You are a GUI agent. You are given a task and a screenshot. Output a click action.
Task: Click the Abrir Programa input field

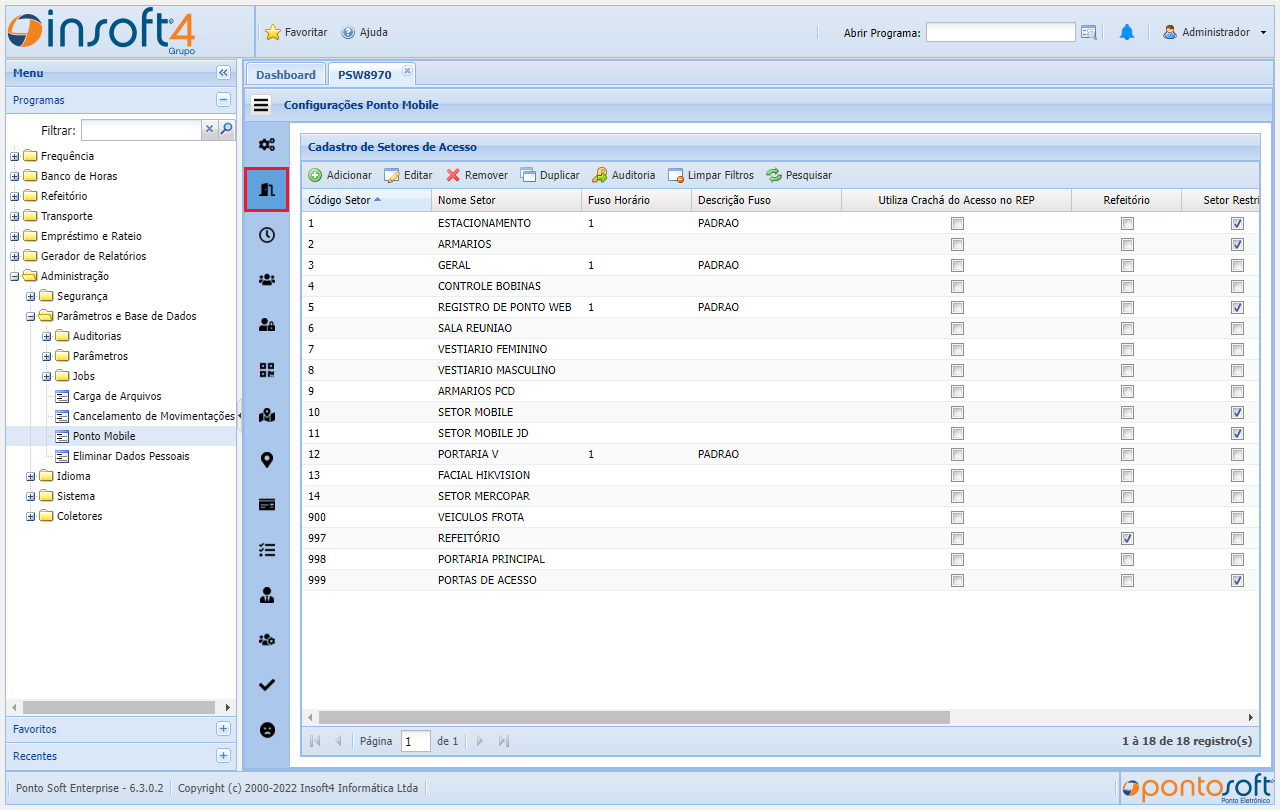point(1000,33)
